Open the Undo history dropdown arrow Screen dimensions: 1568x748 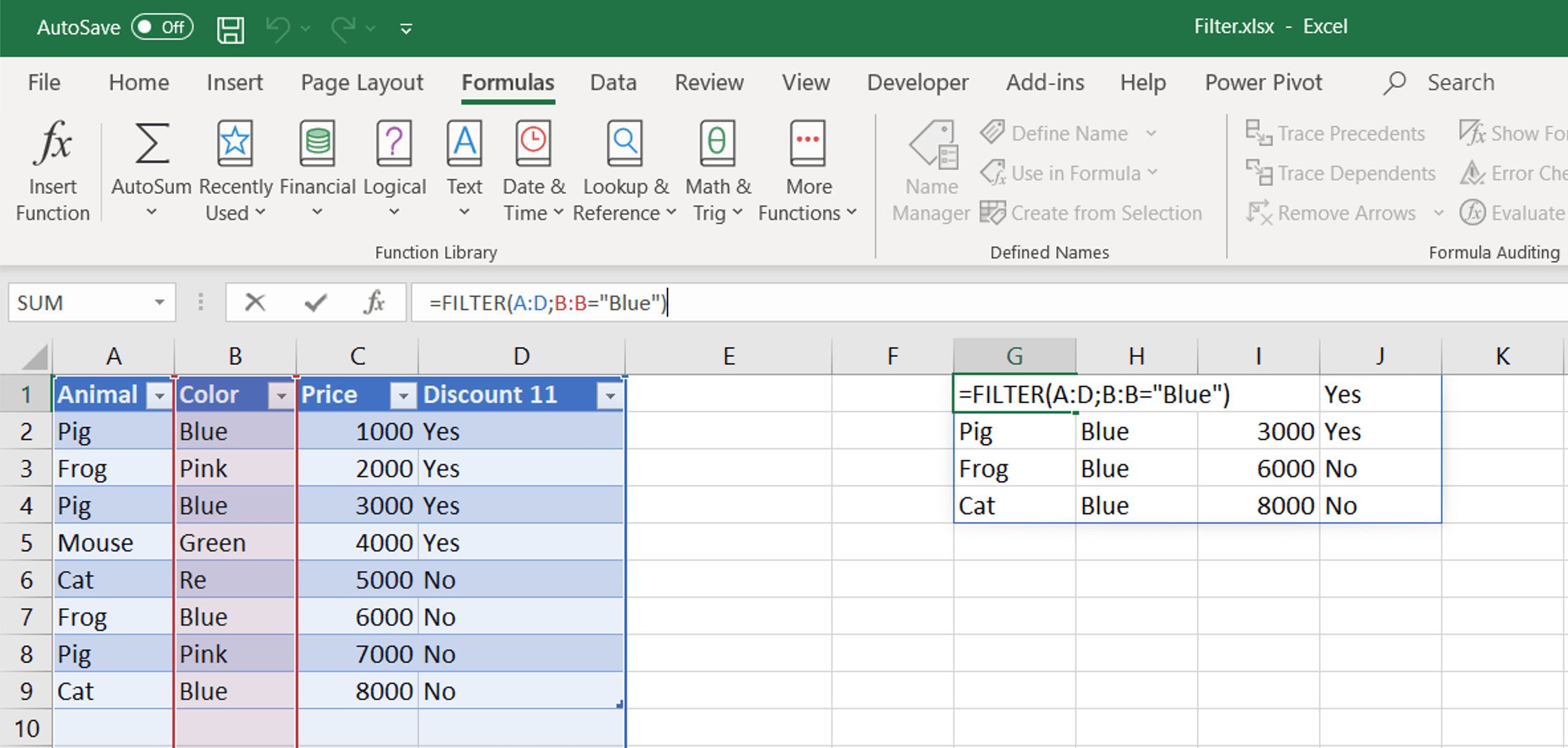point(305,29)
